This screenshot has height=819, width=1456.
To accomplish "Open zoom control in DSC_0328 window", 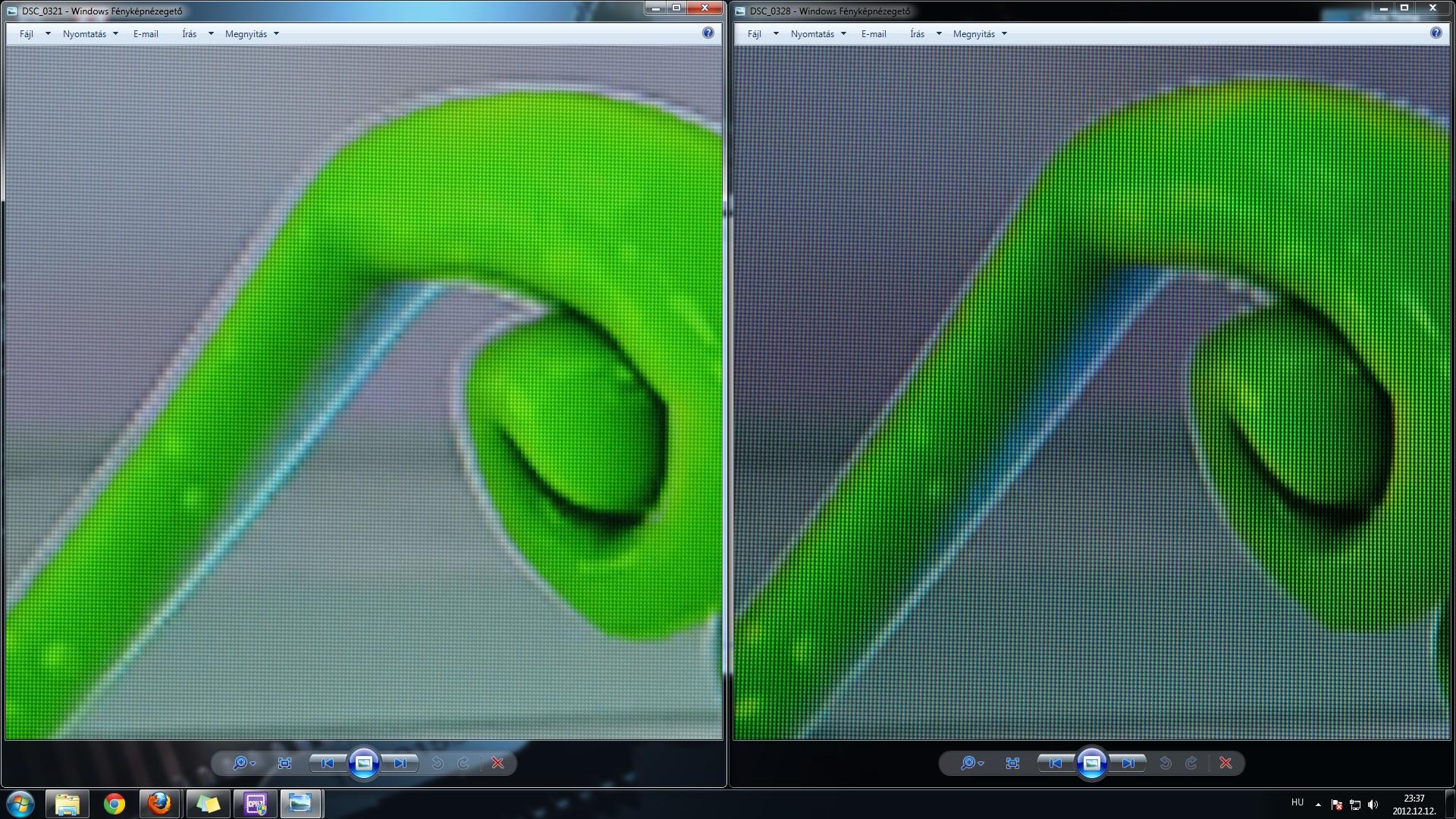I will (x=971, y=764).
